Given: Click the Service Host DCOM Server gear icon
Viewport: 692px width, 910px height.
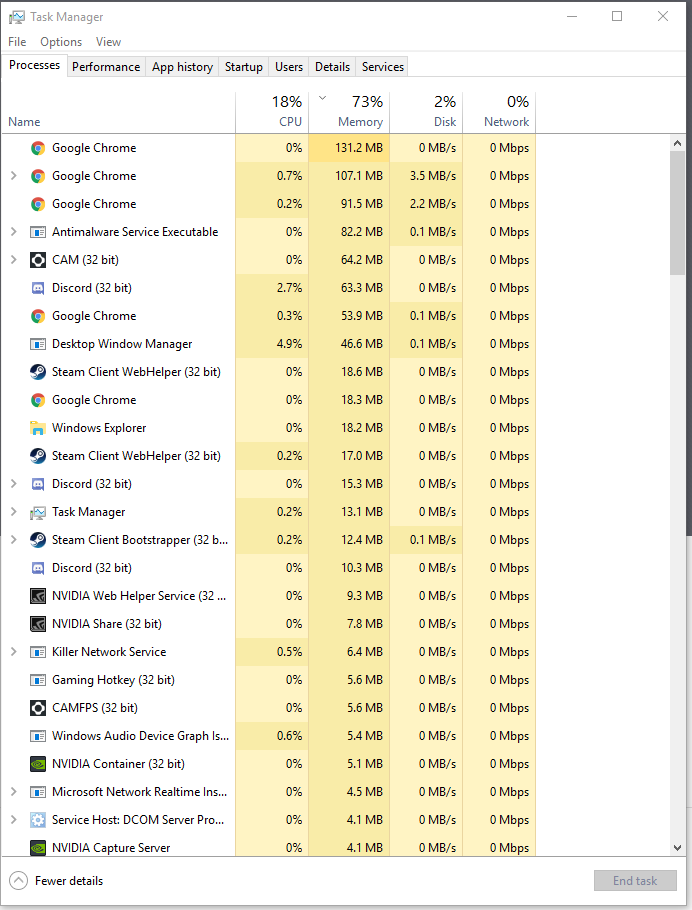Looking at the screenshot, I should (x=38, y=820).
